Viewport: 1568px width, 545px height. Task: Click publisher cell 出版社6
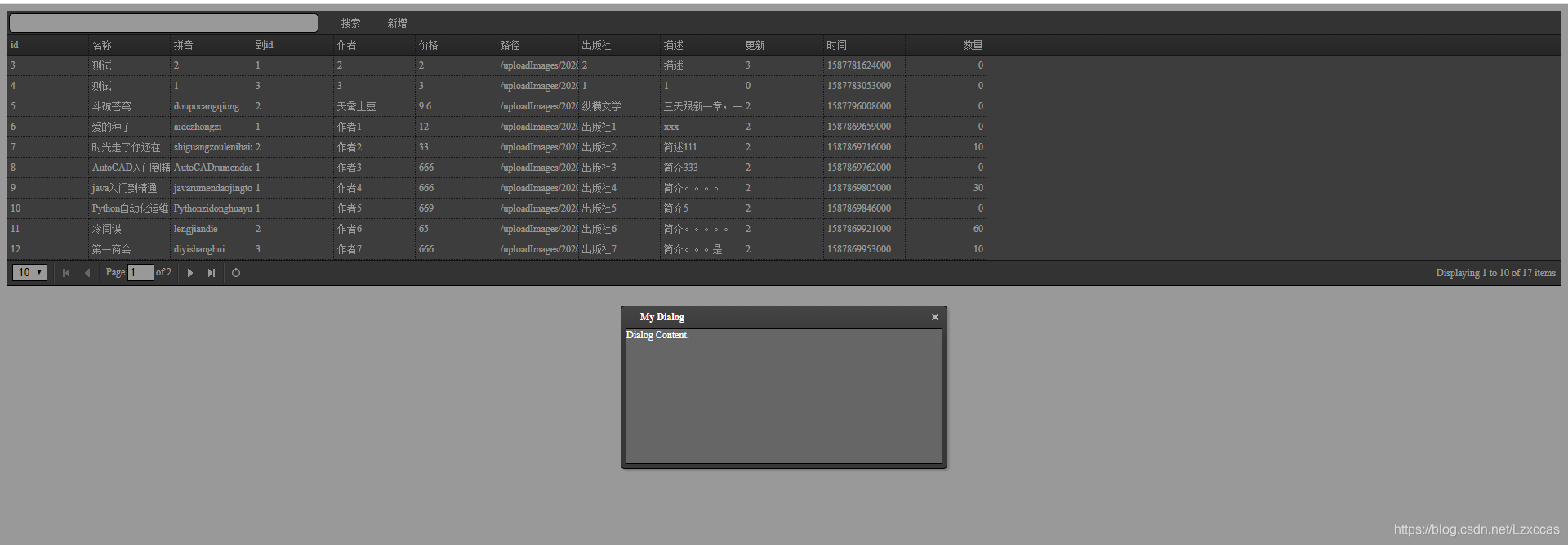point(619,229)
